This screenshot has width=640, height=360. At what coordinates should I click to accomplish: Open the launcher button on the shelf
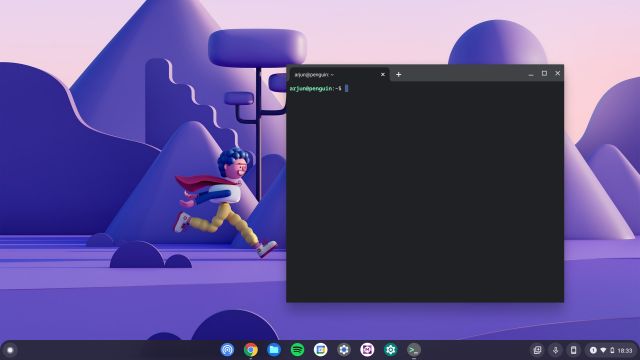[10, 350]
